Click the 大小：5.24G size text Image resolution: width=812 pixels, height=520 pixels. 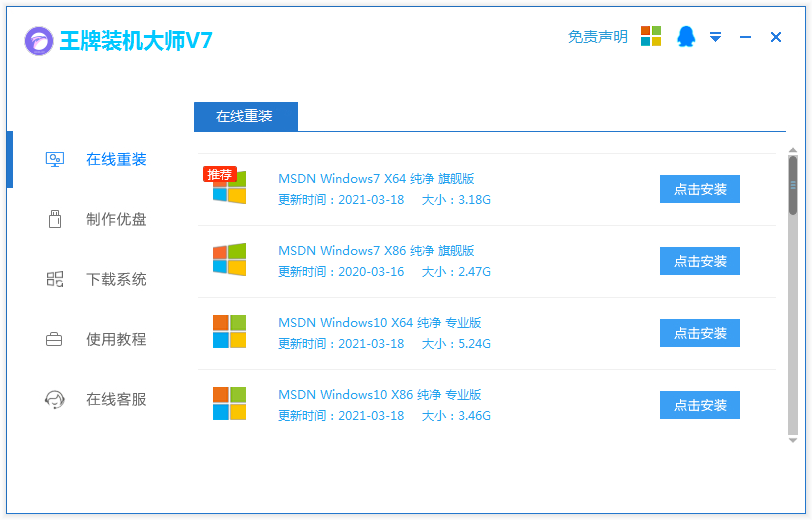456,344
